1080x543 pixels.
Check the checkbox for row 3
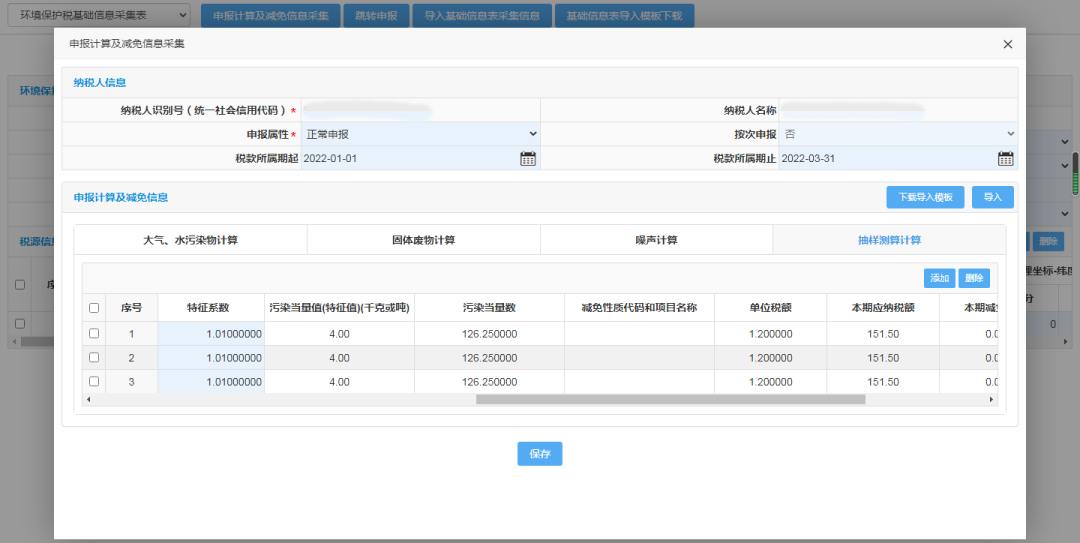(x=94, y=381)
